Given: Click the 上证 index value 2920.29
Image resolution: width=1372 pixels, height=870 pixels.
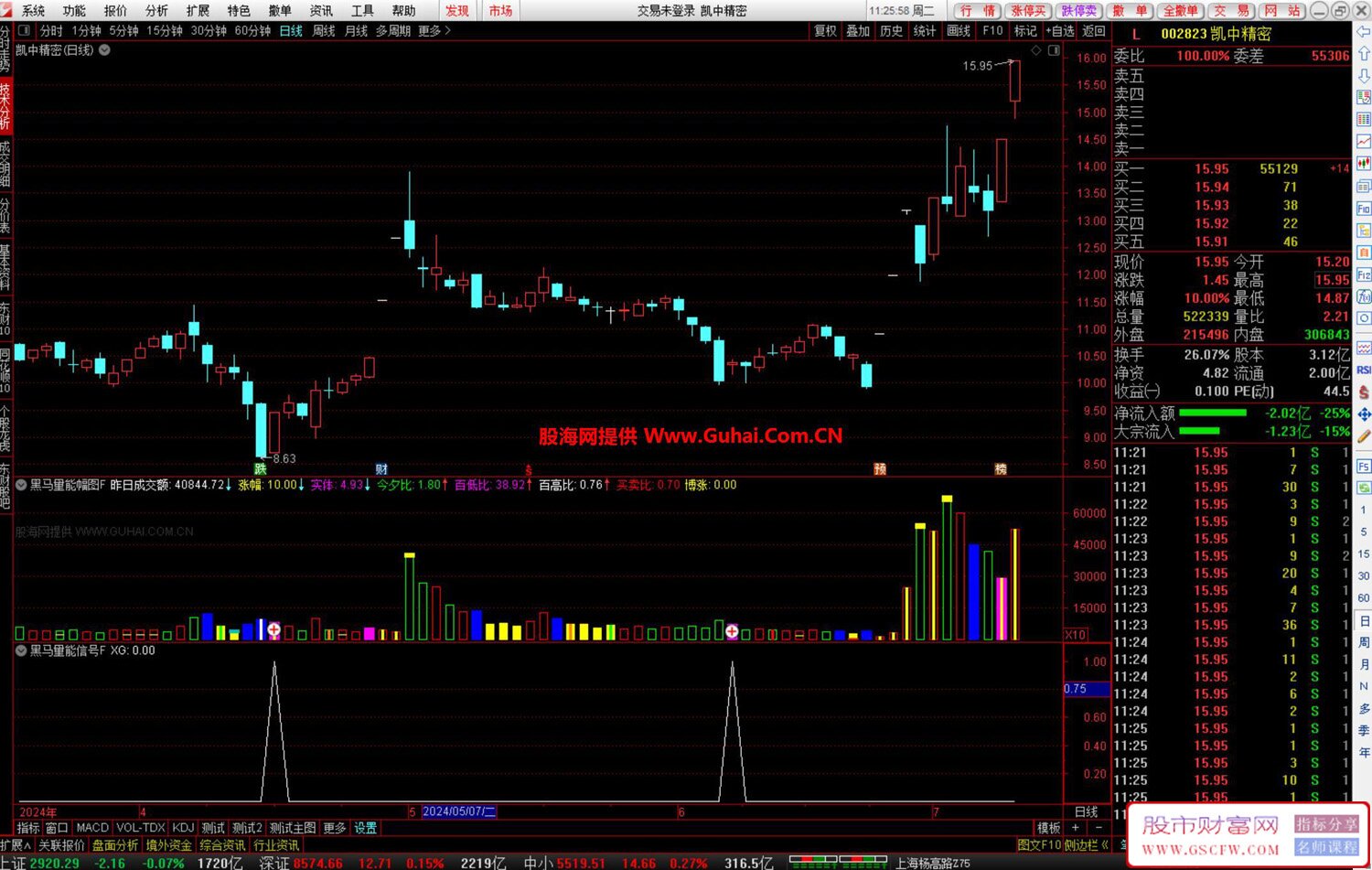Looking at the screenshot, I should pyautogui.click(x=55, y=863).
